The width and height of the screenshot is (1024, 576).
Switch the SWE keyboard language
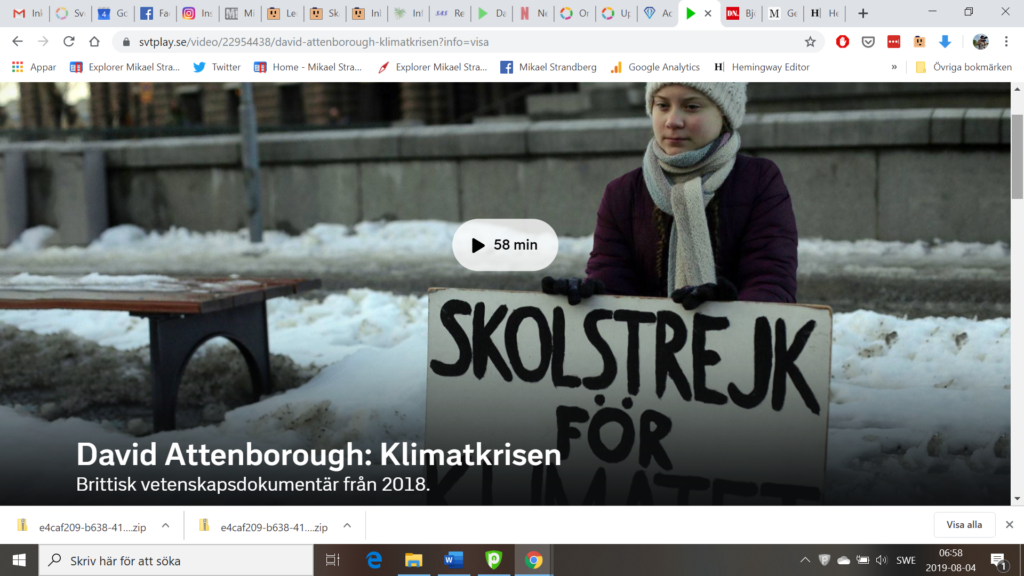click(x=906, y=560)
